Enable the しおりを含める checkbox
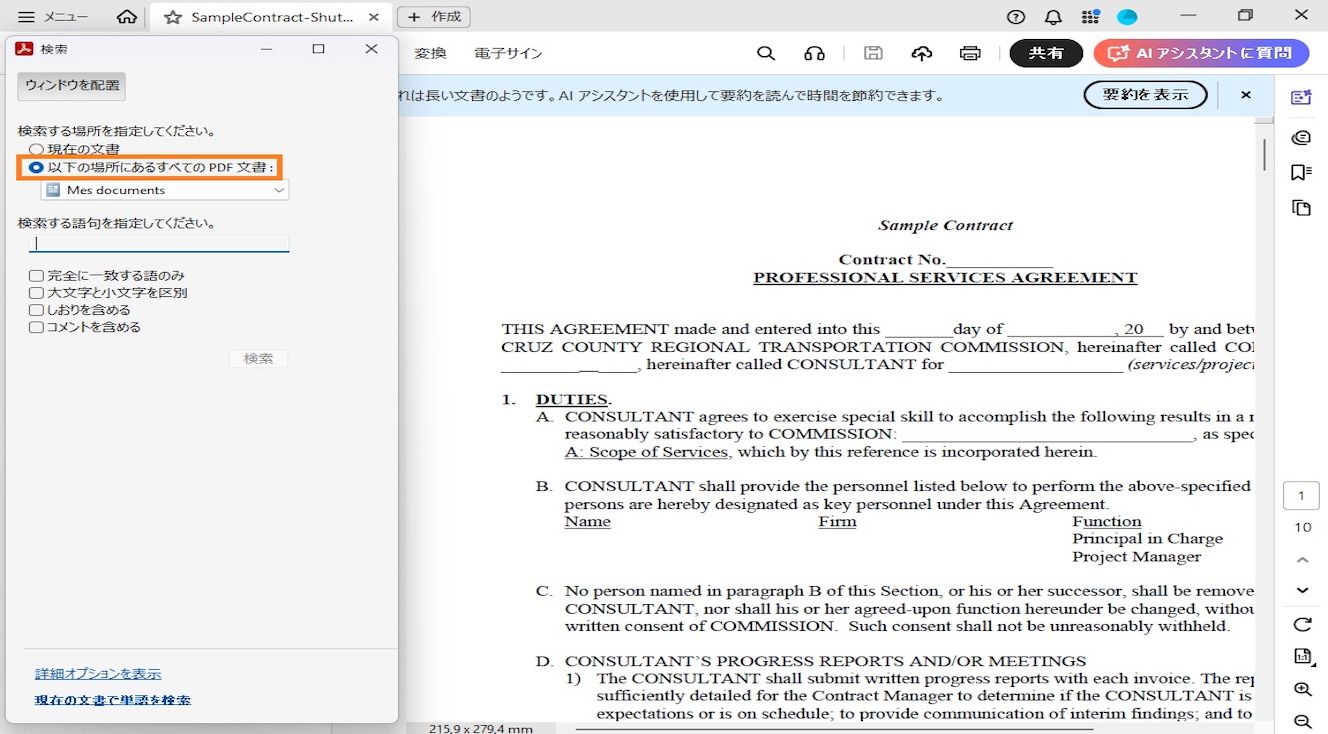This screenshot has height=734, width=1328. 36,310
